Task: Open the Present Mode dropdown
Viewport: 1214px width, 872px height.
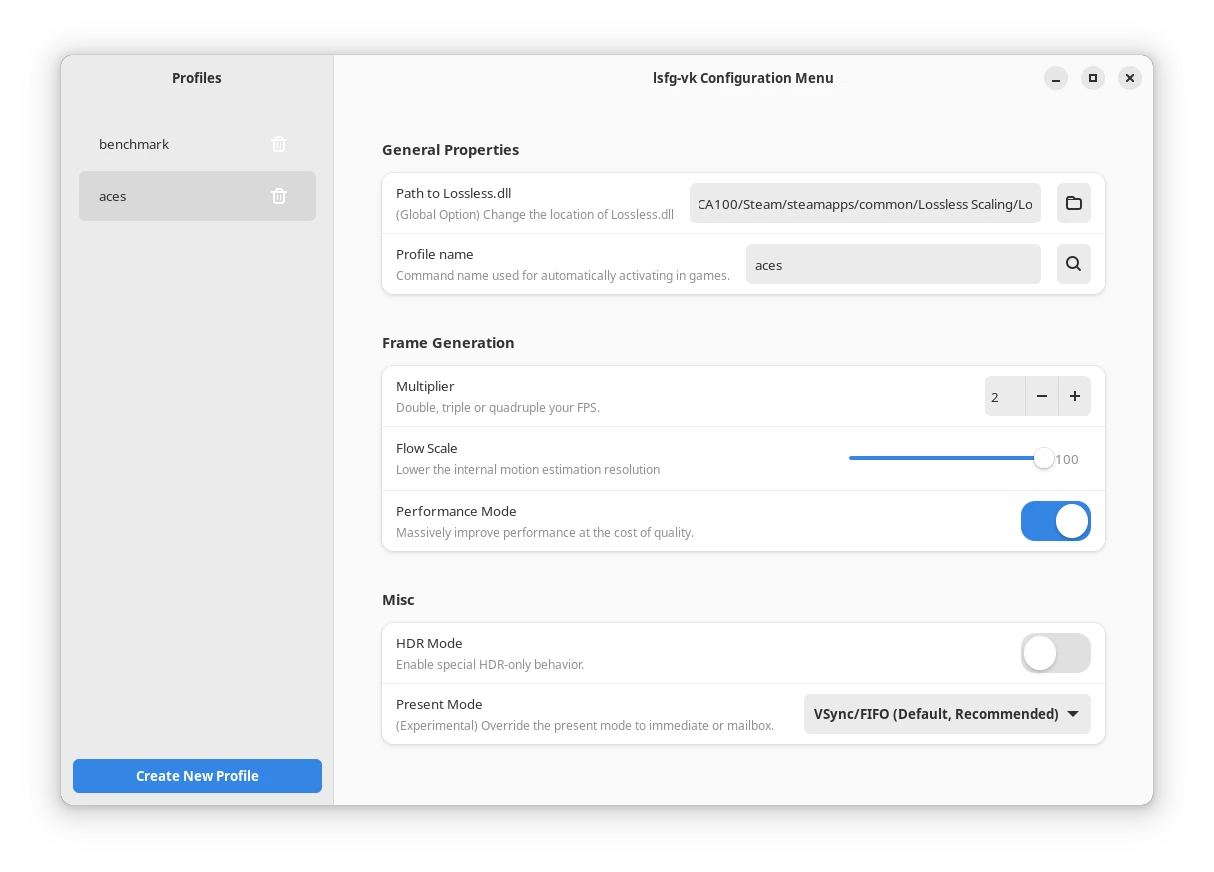Action: click(946, 714)
